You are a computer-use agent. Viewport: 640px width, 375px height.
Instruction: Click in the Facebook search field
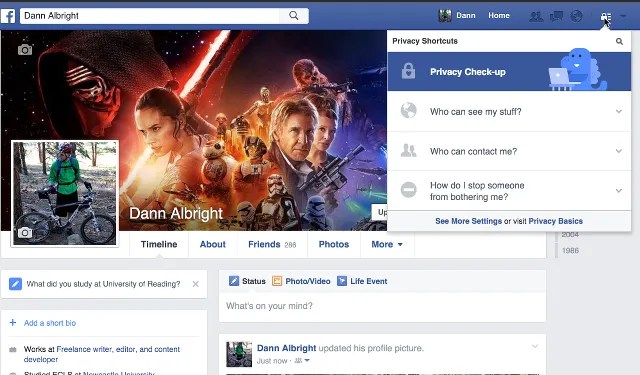[150, 16]
